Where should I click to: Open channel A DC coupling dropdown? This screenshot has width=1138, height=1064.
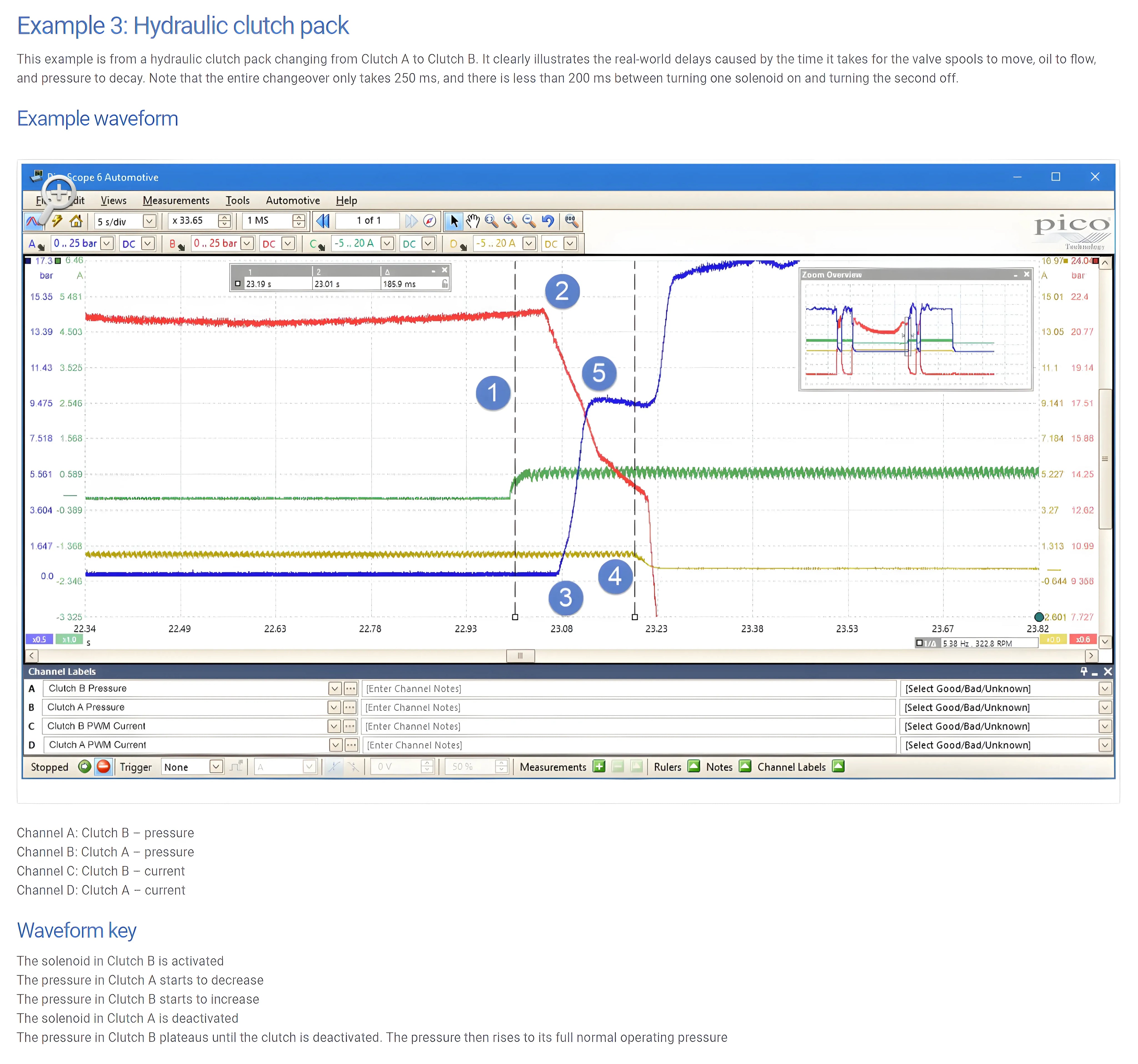click(148, 243)
